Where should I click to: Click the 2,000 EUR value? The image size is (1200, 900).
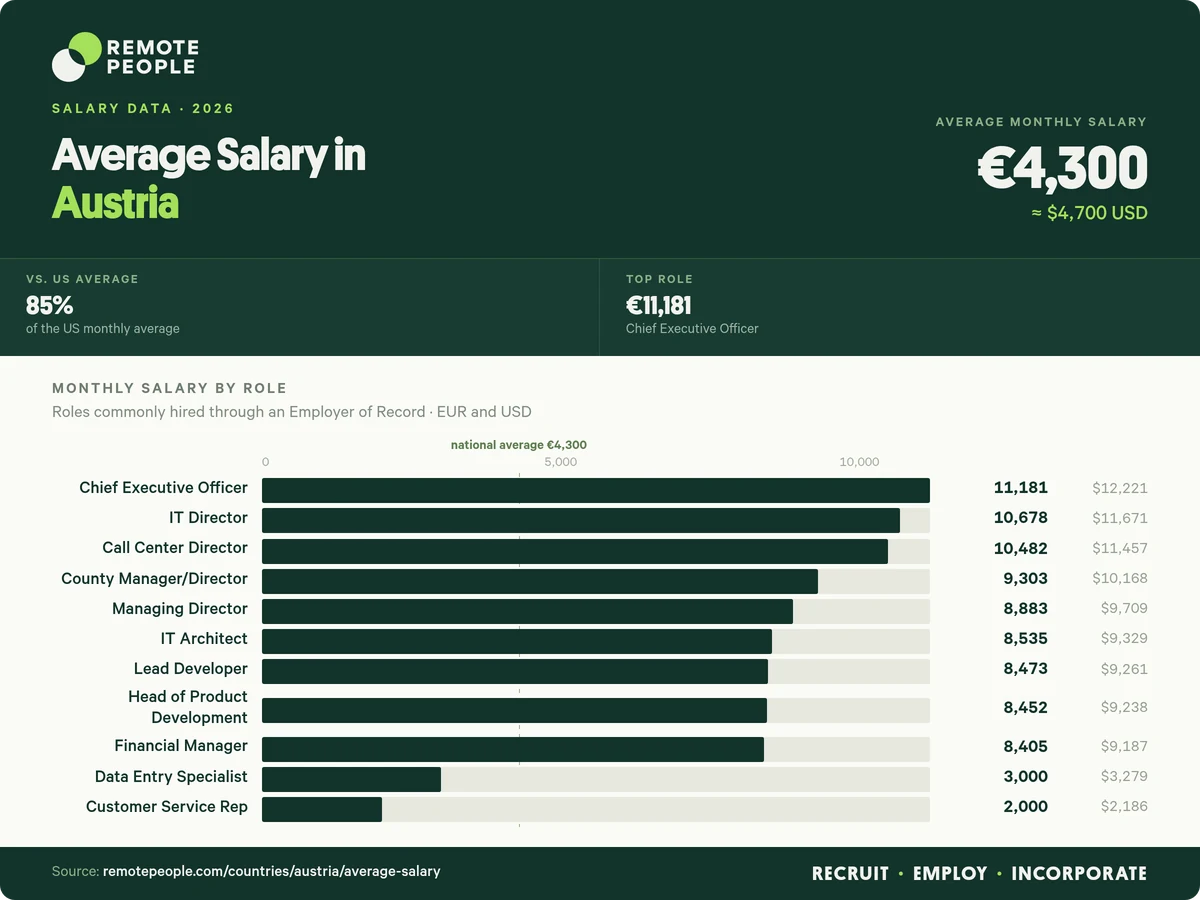pyautogui.click(x=1026, y=806)
